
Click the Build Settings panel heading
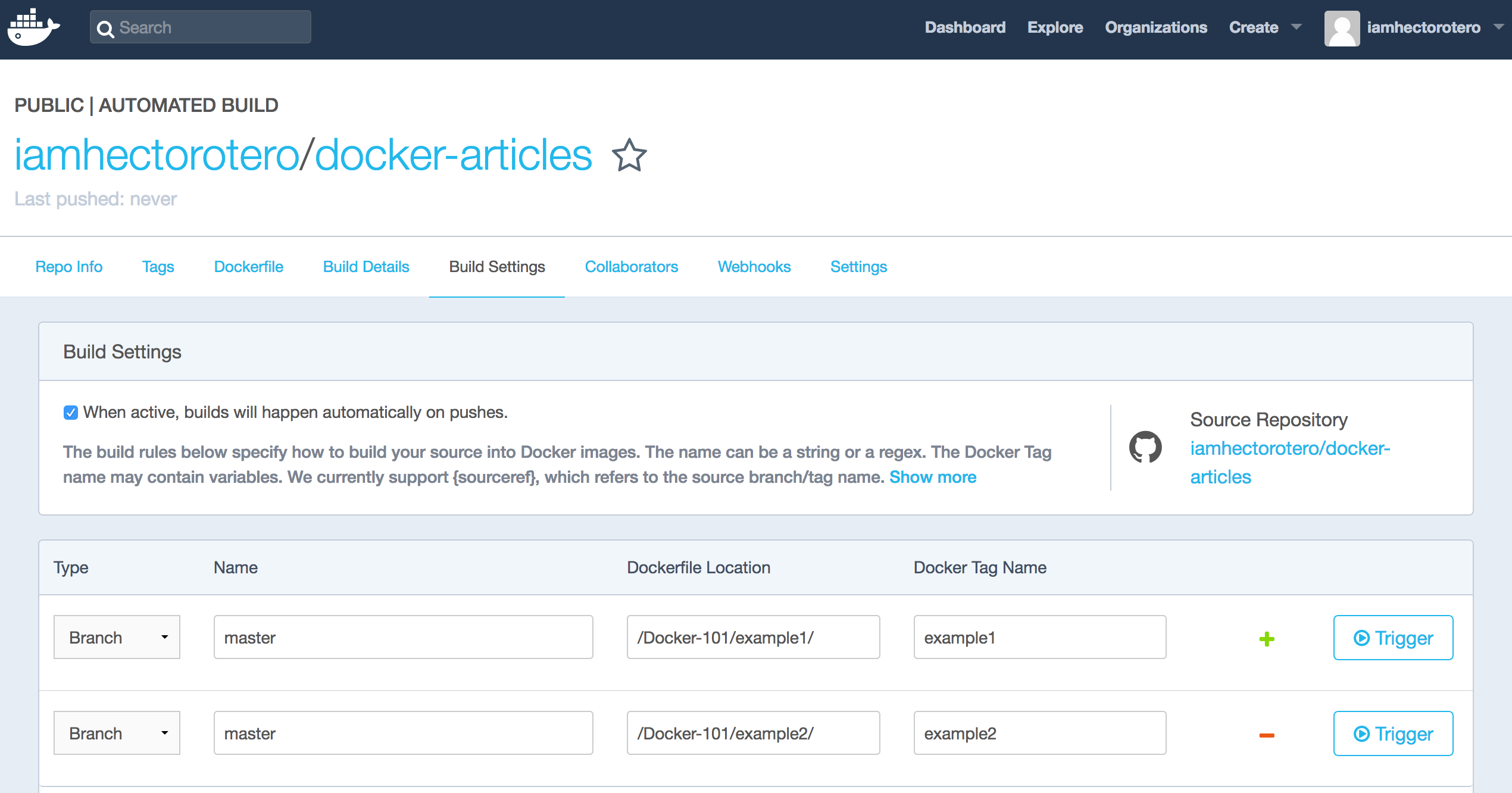[122, 352]
